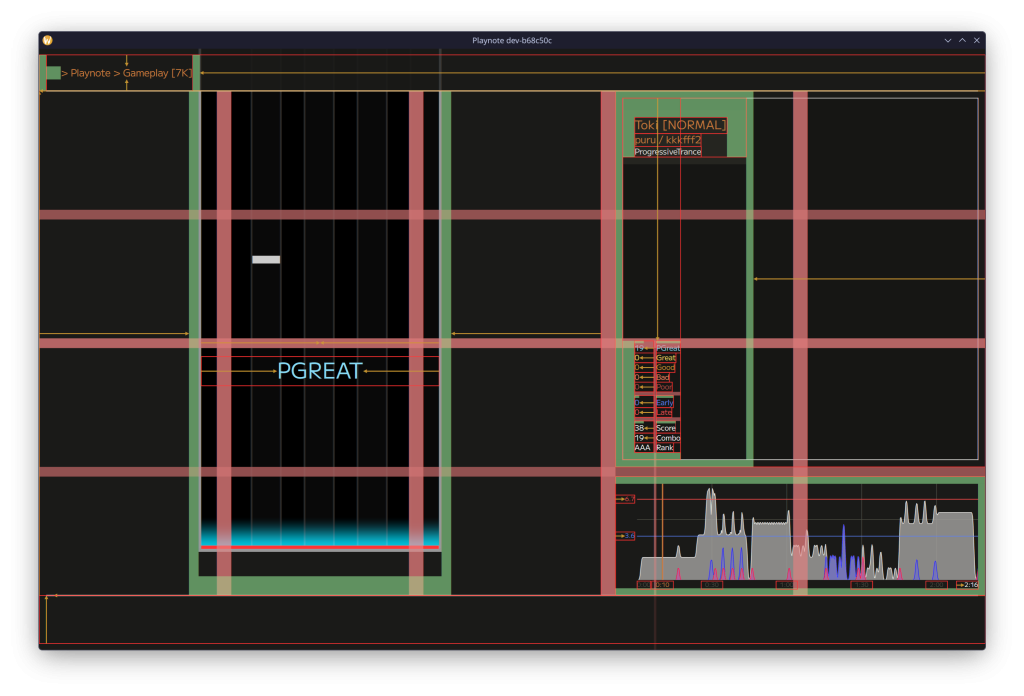This screenshot has height=696, width=1024.
Task: Click the white falling note in the playfield
Action: click(x=266, y=260)
